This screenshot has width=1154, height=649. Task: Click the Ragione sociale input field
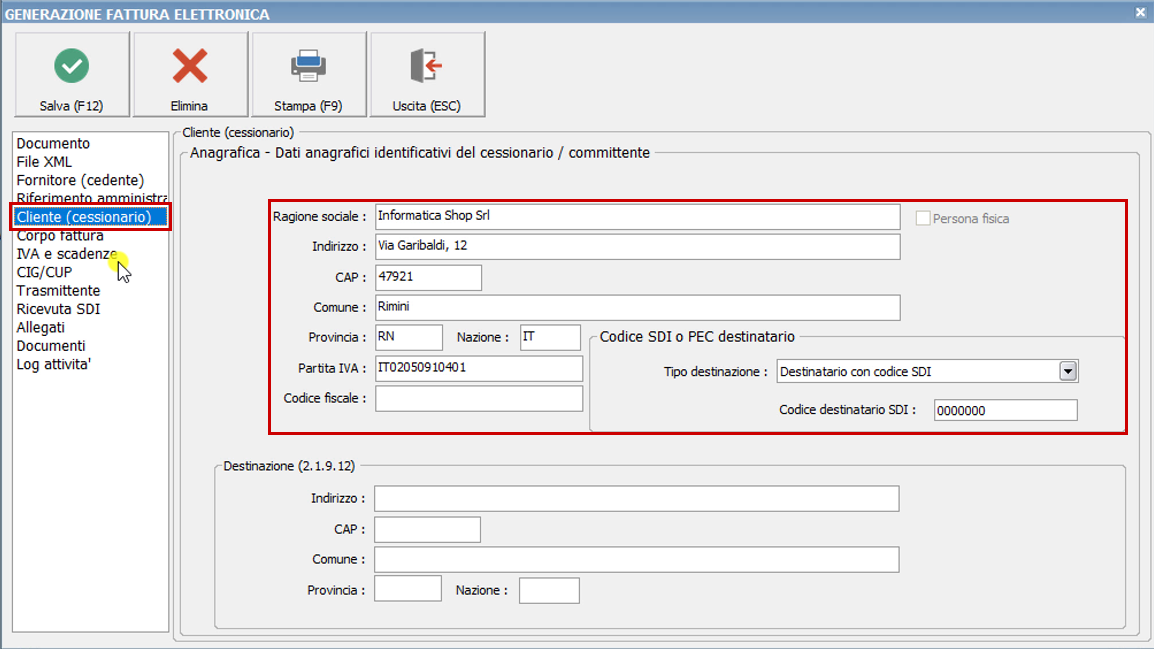click(x=635, y=216)
